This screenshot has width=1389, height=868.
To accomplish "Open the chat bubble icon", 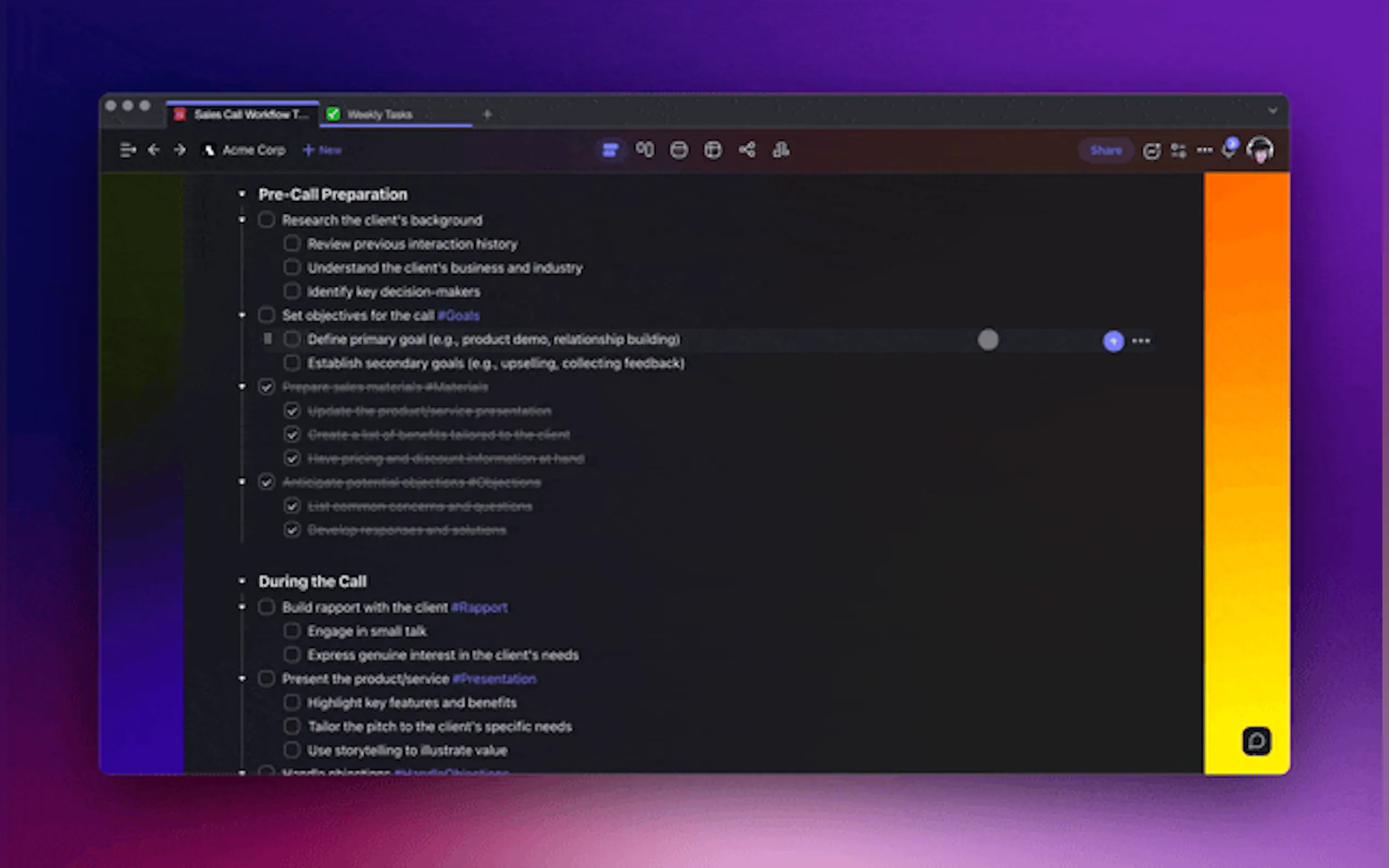I will (1256, 741).
